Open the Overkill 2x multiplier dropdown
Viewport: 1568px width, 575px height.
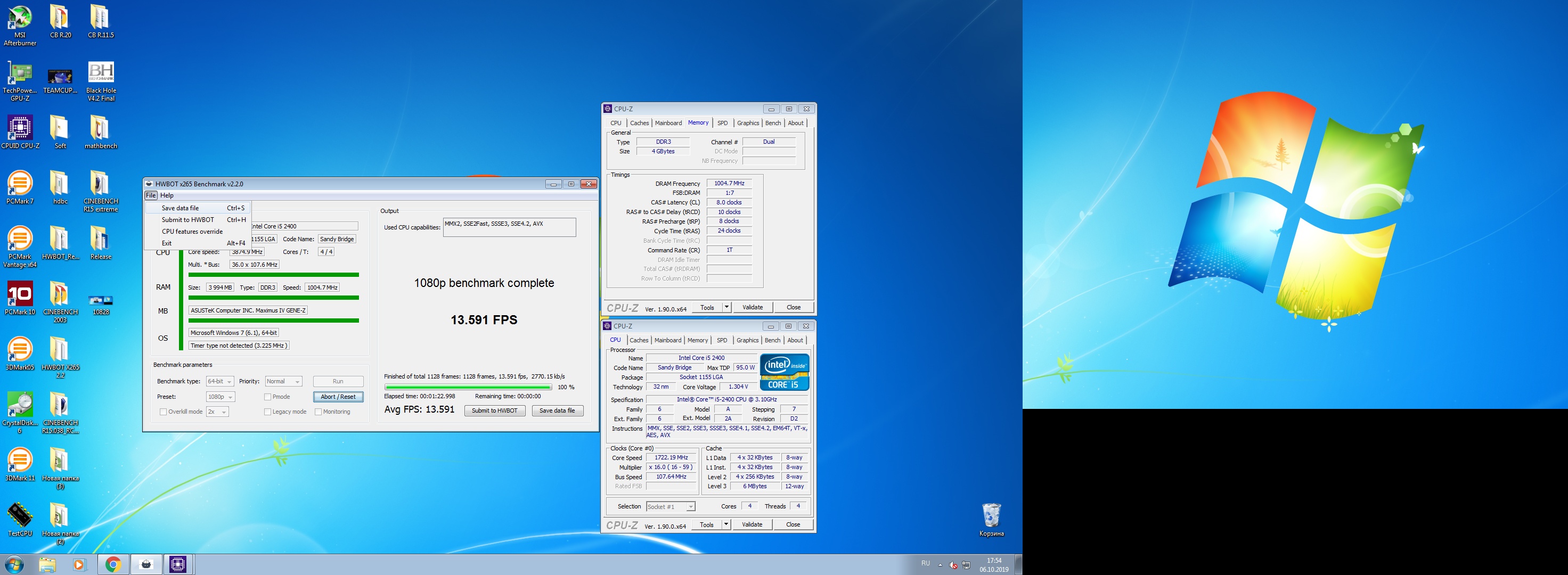click(x=217, y=412)
